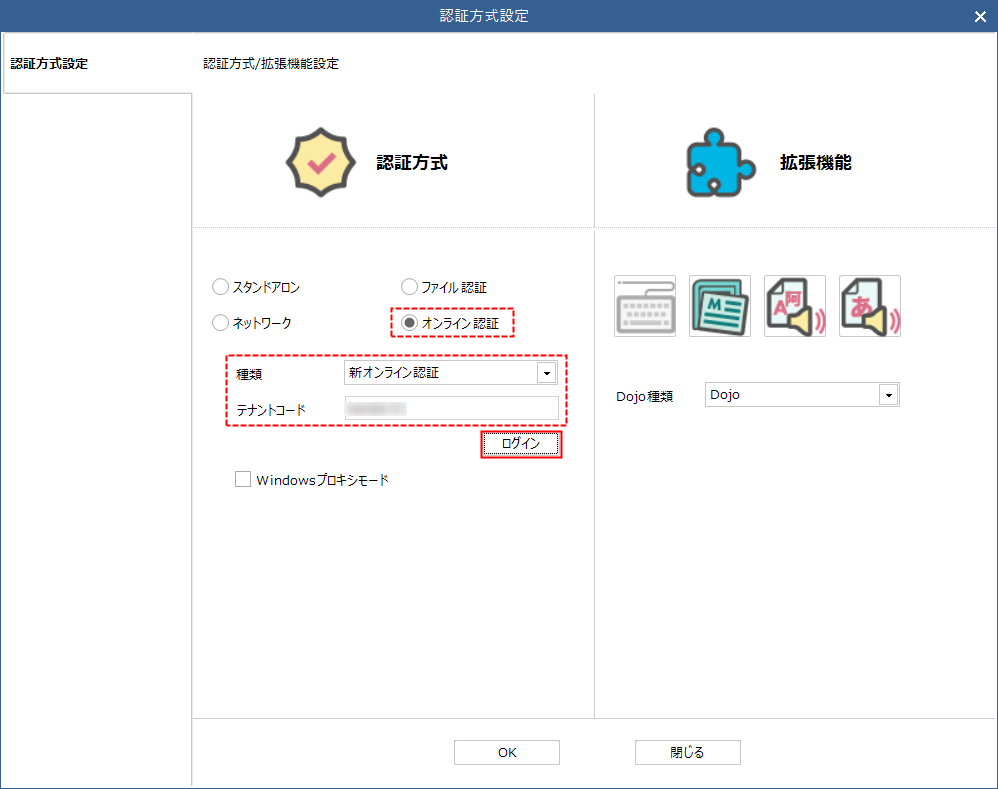Select the Japanese speech reading icon
The width and height of the screenshot is (998, 789).
(x=869, y=306)
